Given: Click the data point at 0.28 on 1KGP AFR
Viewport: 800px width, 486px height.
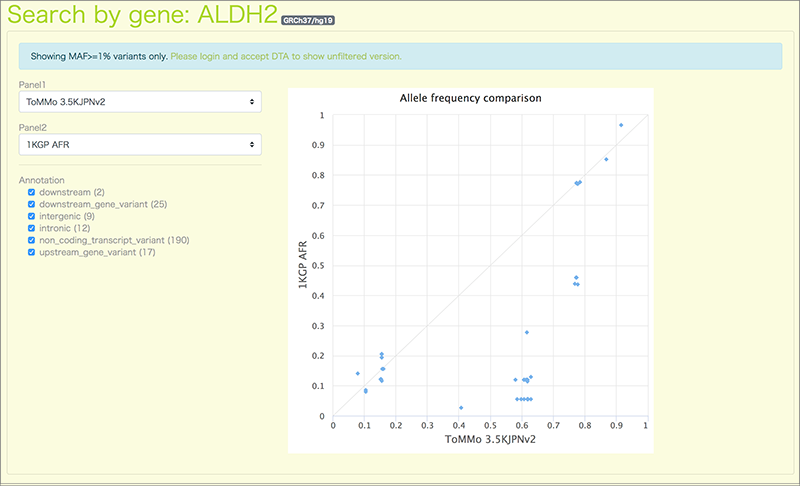Looking at the screenshot, I should point(527,332).
